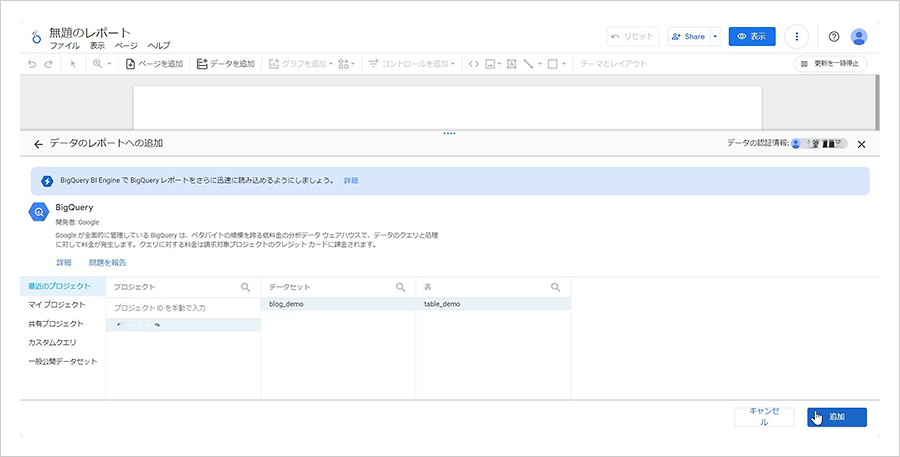Click the blue 表示 view button
The width and height of the screenshot is (900, 457).
point(752,36)
